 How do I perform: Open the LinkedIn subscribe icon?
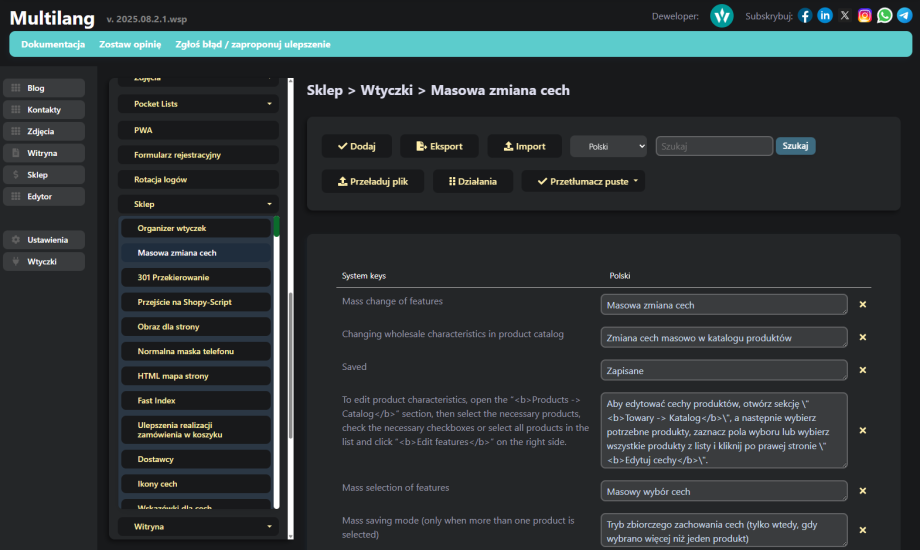(825, 15)
